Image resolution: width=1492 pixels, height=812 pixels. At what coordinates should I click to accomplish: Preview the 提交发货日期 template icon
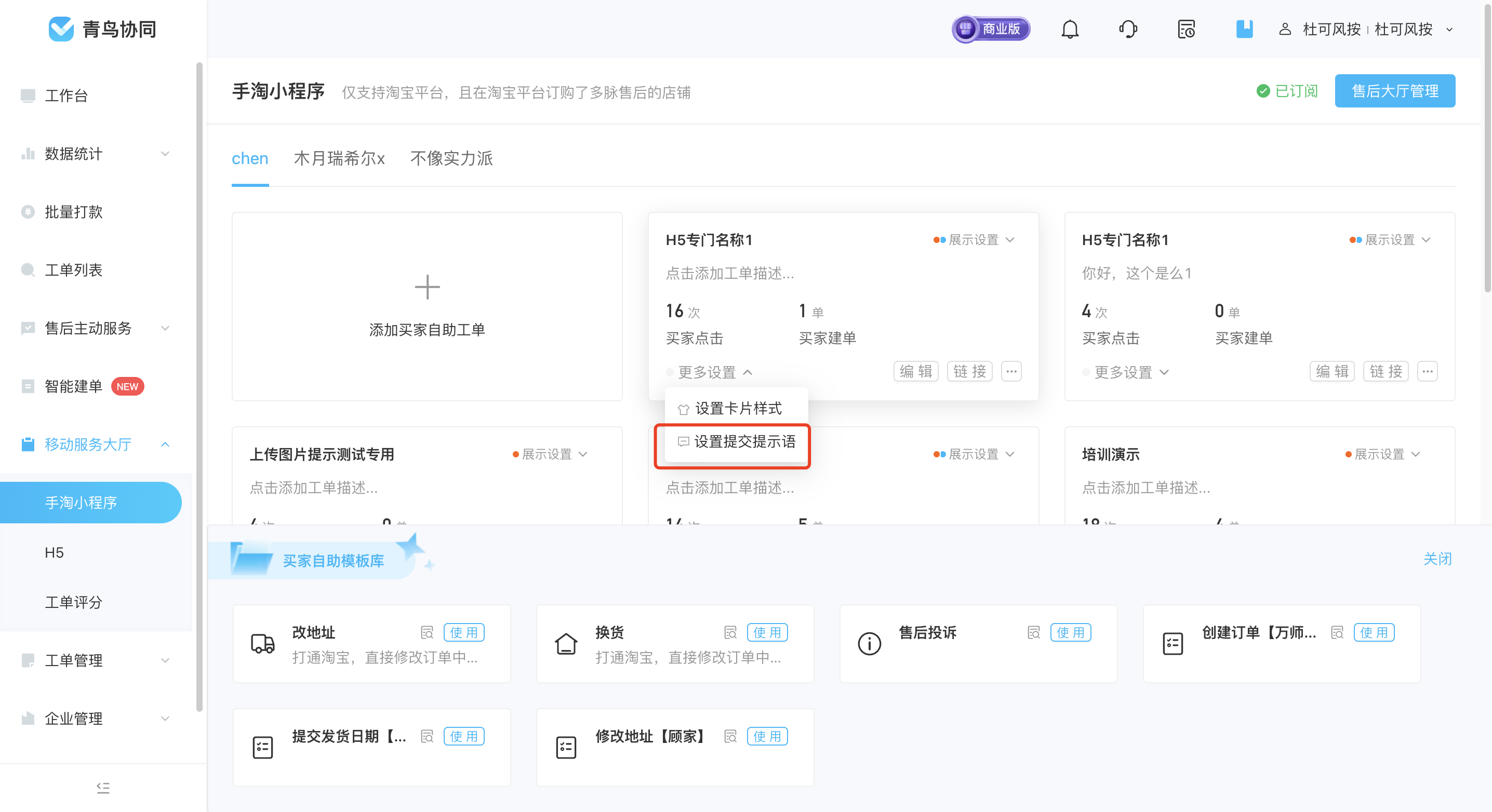427,736
